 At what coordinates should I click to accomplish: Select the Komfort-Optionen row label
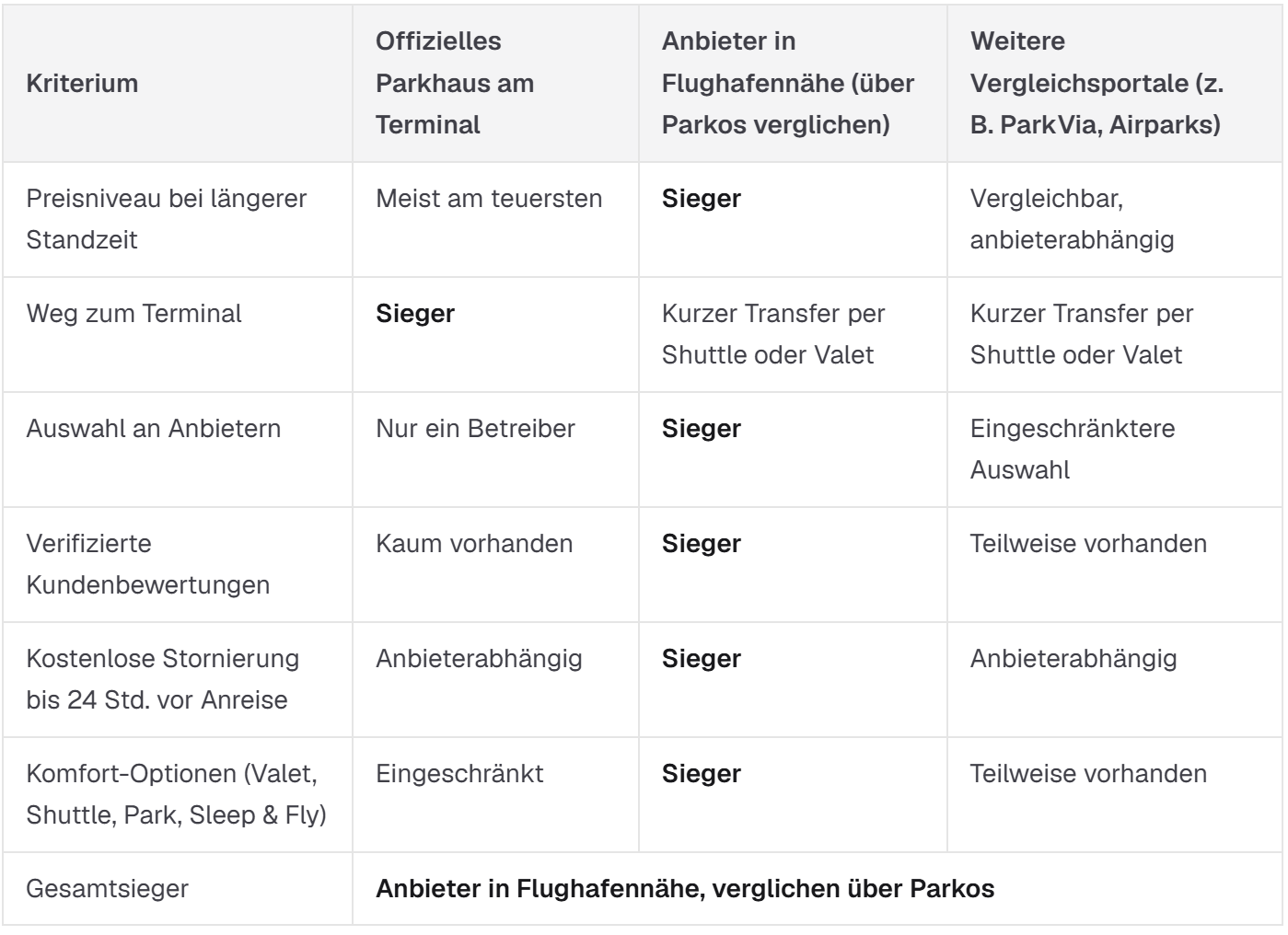176,794
